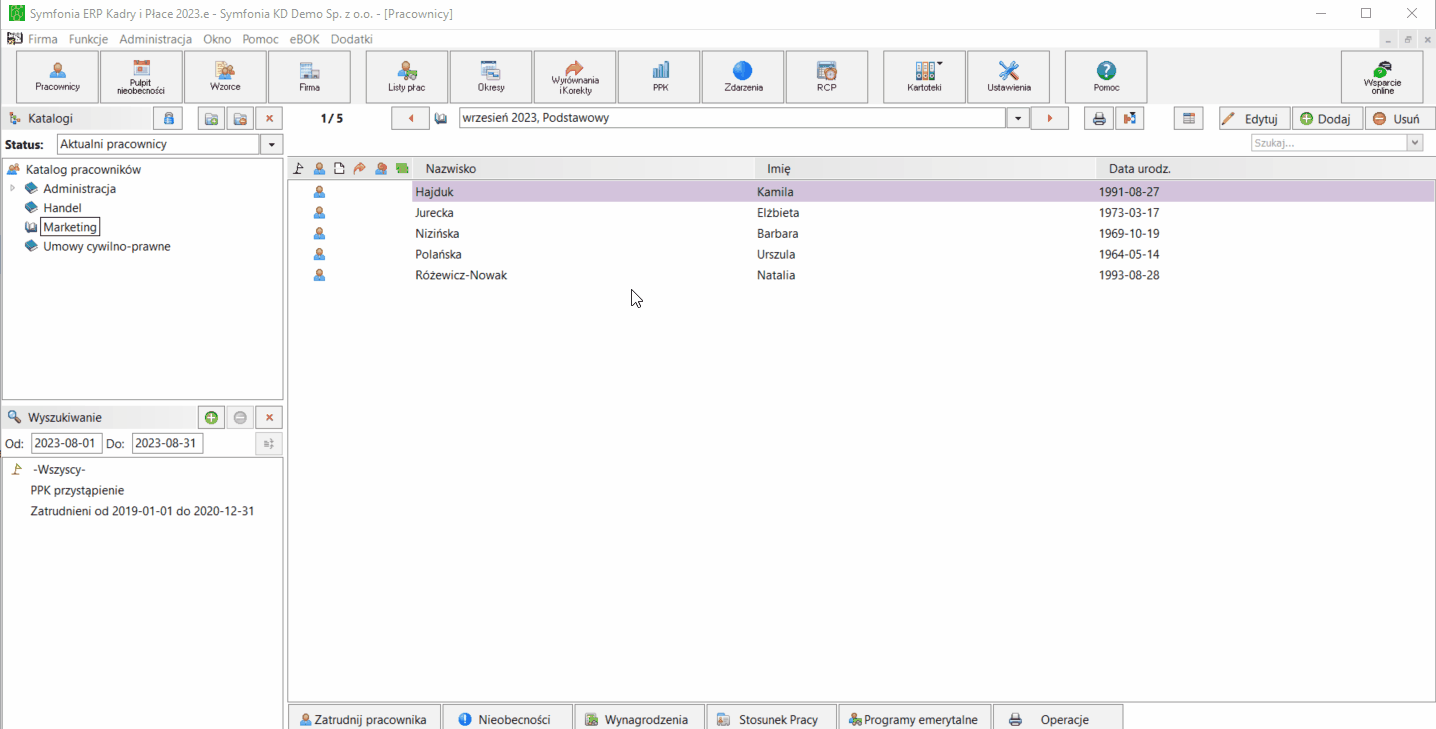Click the flag column header icon
Viewport: 1436px width, 729px height.
pos(299,169)
